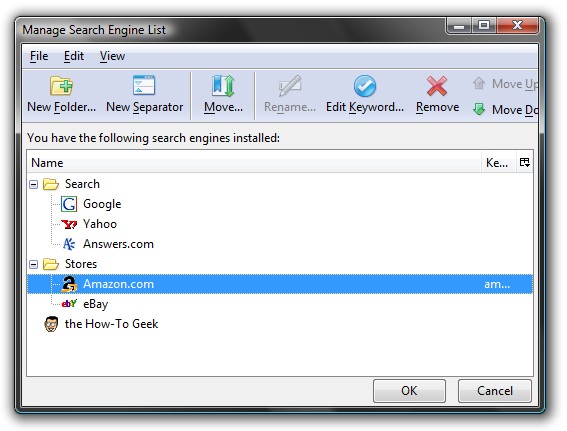This screenshot has height=431, width=567.
Task: Click the Answers.com engine icon
Action: pos(69,244)
